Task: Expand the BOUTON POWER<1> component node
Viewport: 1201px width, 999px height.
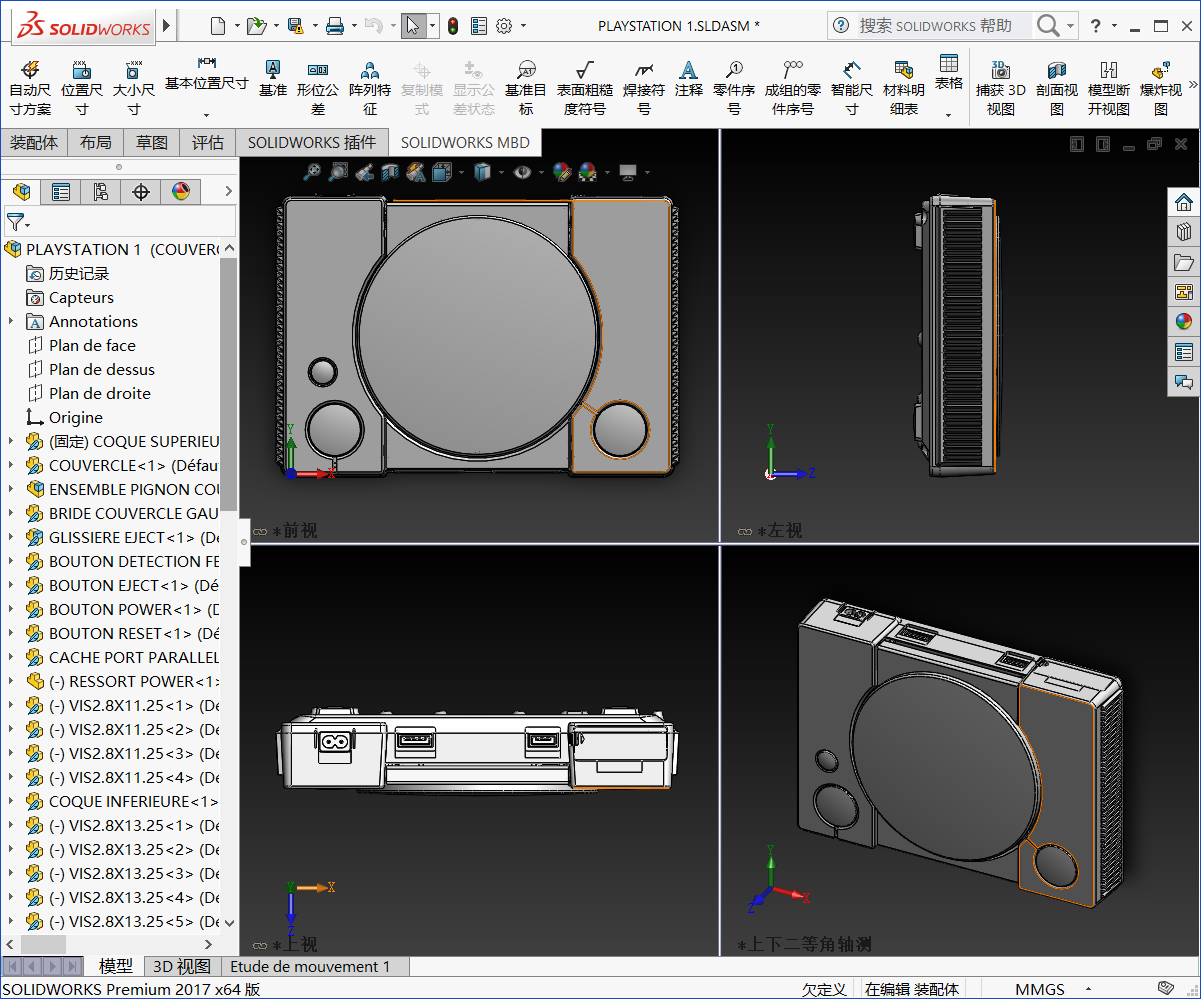Action: (x=11, y=609)
